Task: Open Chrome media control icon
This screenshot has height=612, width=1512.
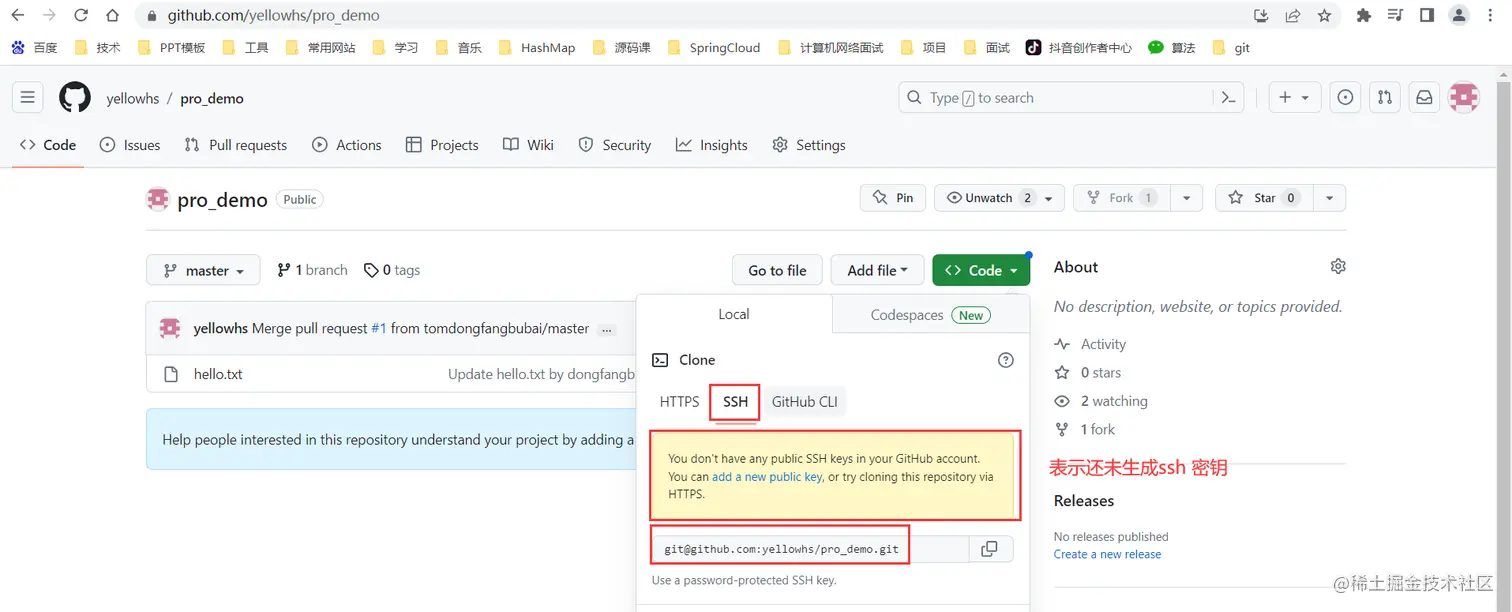Action: click(1395, 15)
